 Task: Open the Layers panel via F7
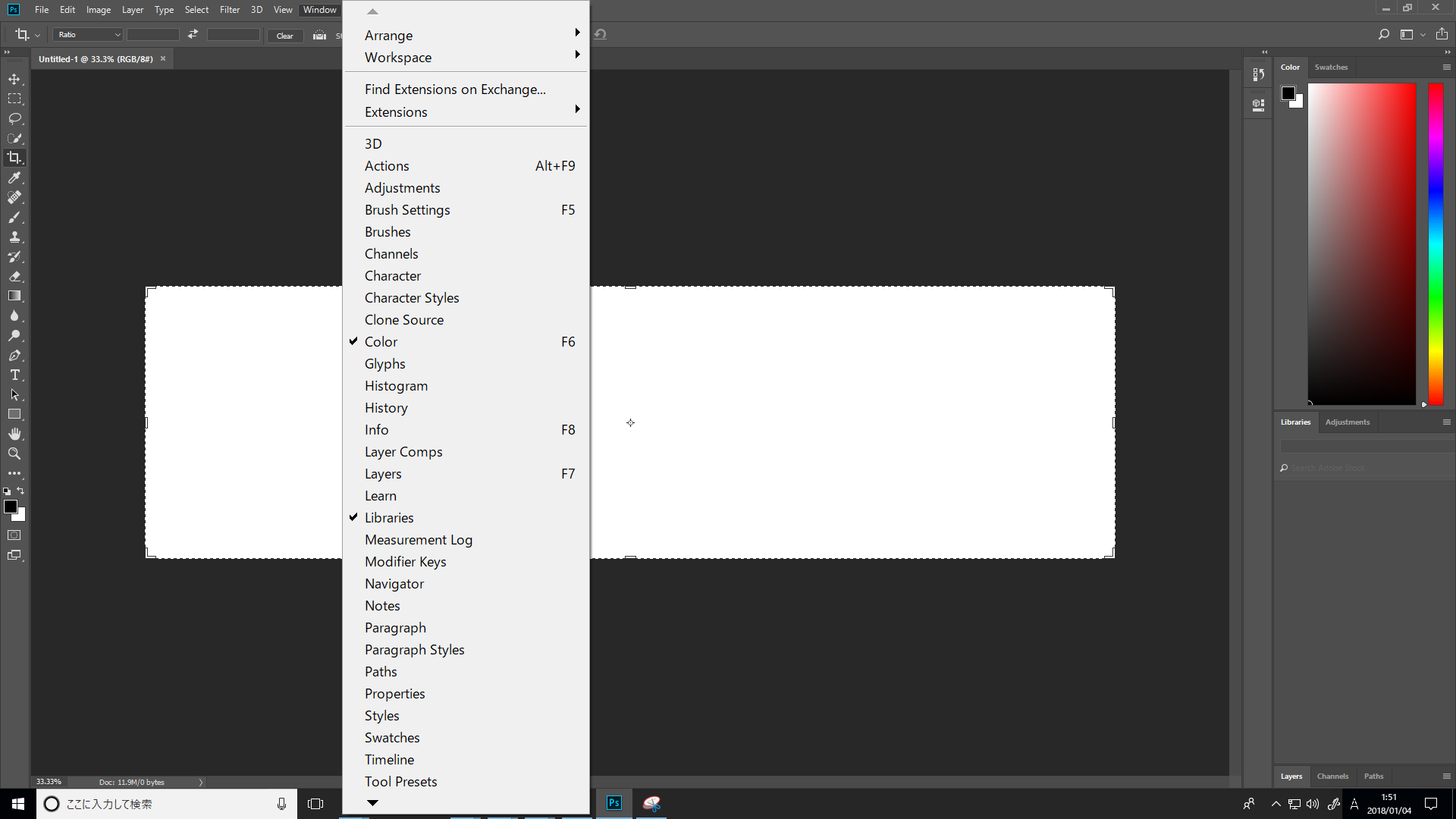[x=383, y=473]
